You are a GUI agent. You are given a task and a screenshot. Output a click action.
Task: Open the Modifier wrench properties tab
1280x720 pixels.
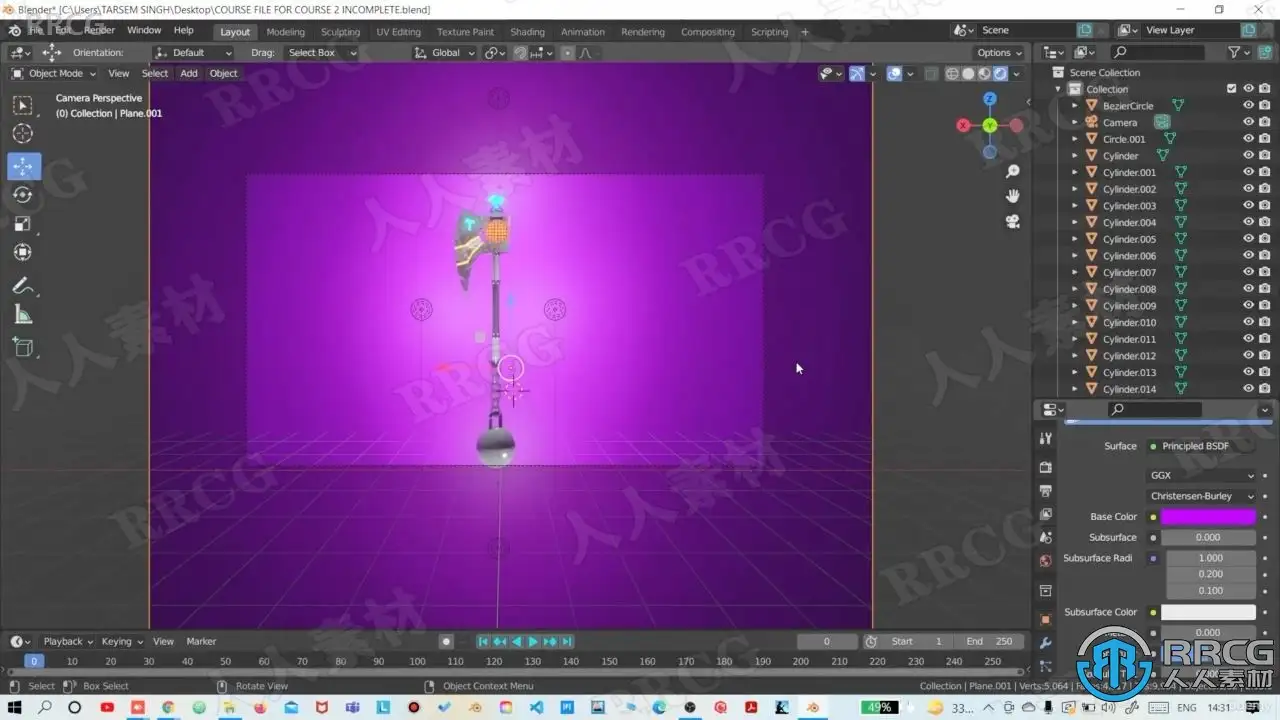point(1045,643)
